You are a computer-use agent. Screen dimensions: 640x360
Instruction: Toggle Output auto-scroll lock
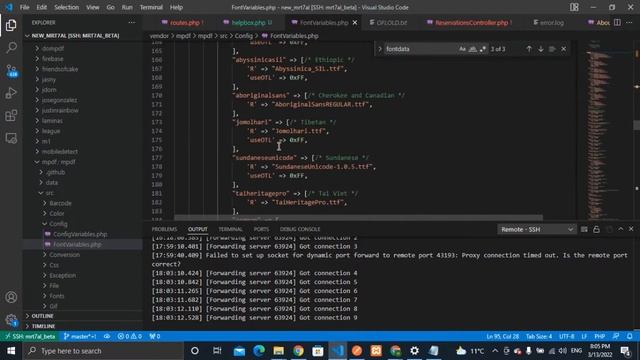coord(596,229)
